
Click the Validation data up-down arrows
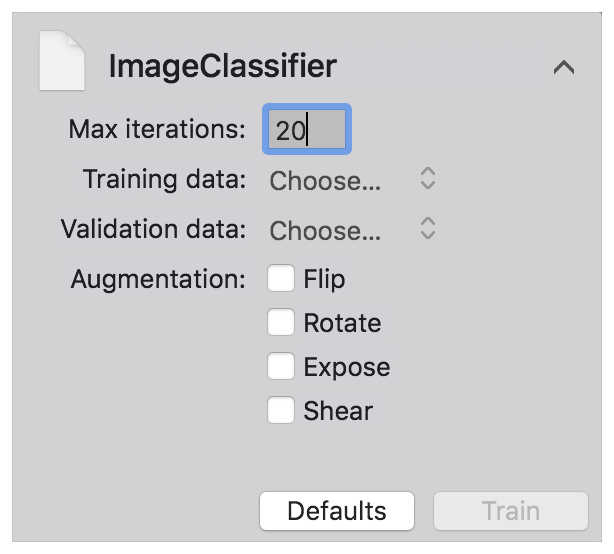(427, 229)
